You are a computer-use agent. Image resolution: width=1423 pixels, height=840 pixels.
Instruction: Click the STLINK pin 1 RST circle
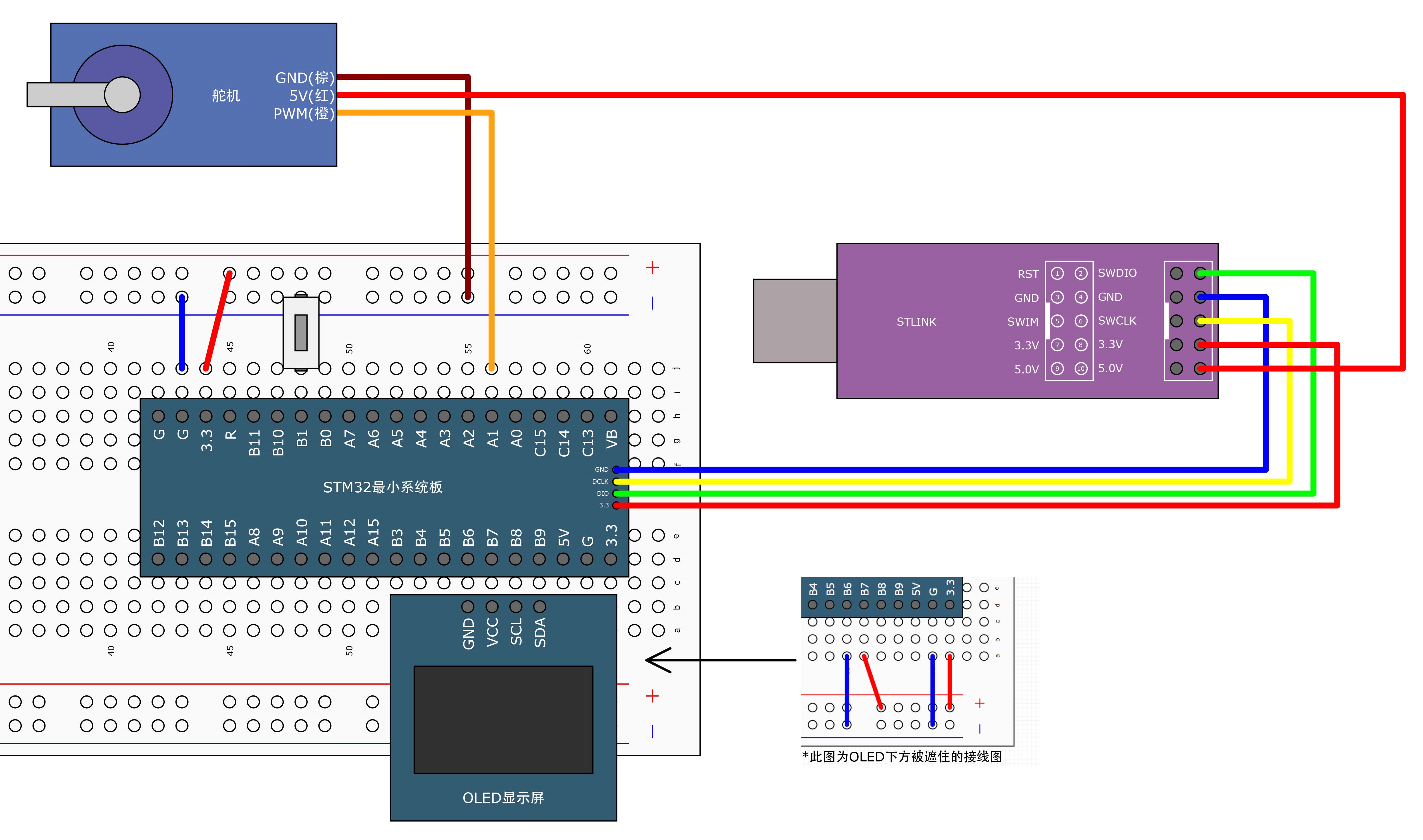tap(1057, 273)
